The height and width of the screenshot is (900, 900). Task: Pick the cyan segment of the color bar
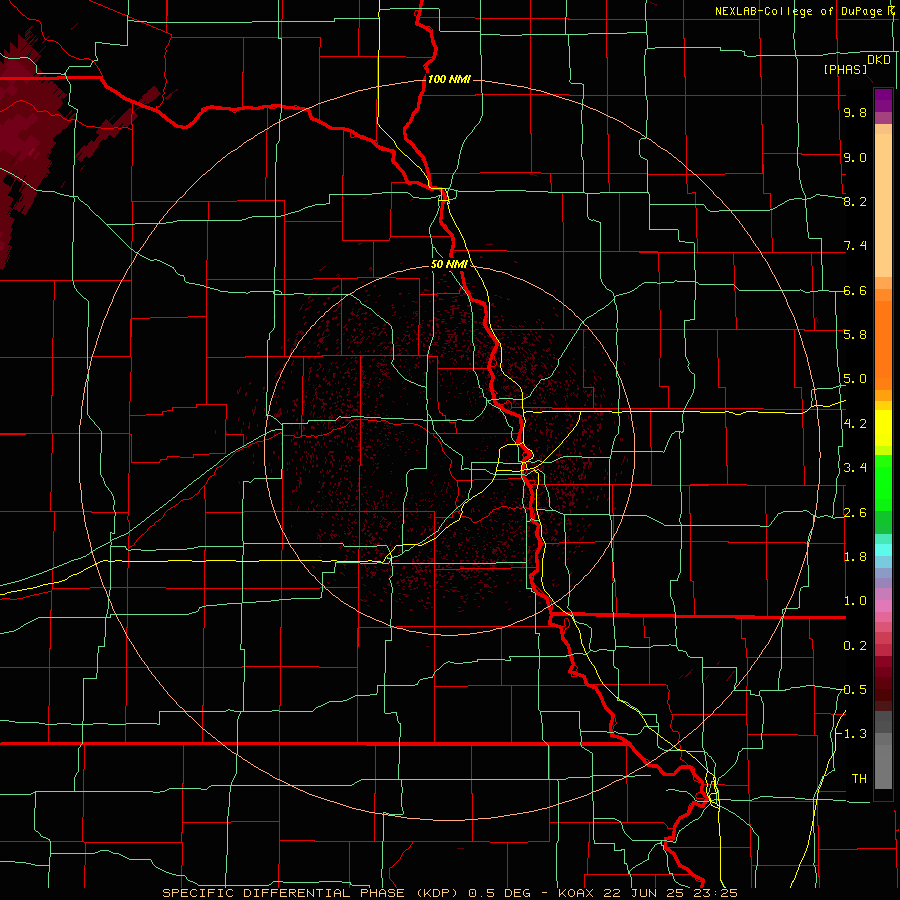(883, 550)
